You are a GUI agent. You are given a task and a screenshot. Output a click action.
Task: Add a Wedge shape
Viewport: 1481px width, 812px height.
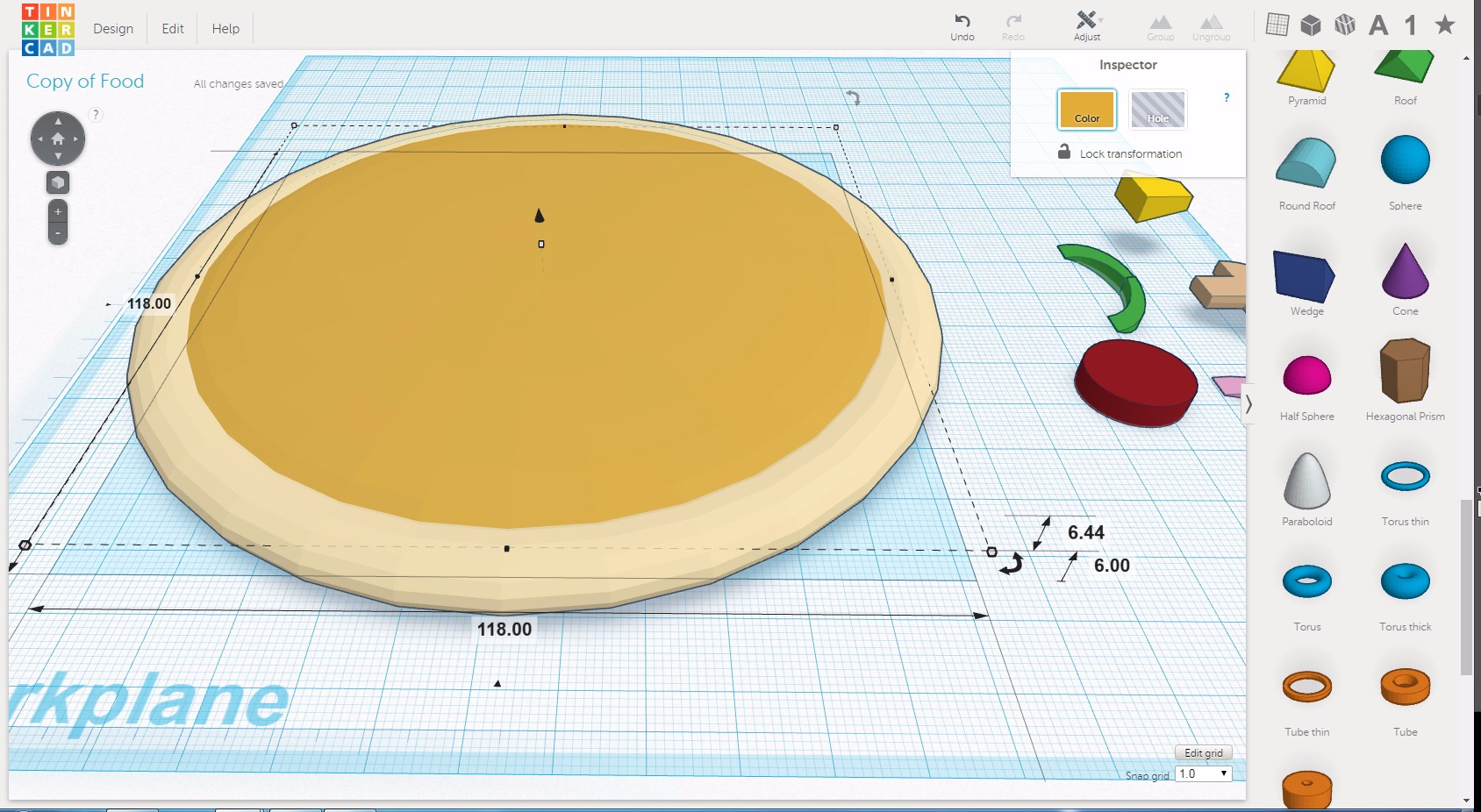coord(1307,282)
